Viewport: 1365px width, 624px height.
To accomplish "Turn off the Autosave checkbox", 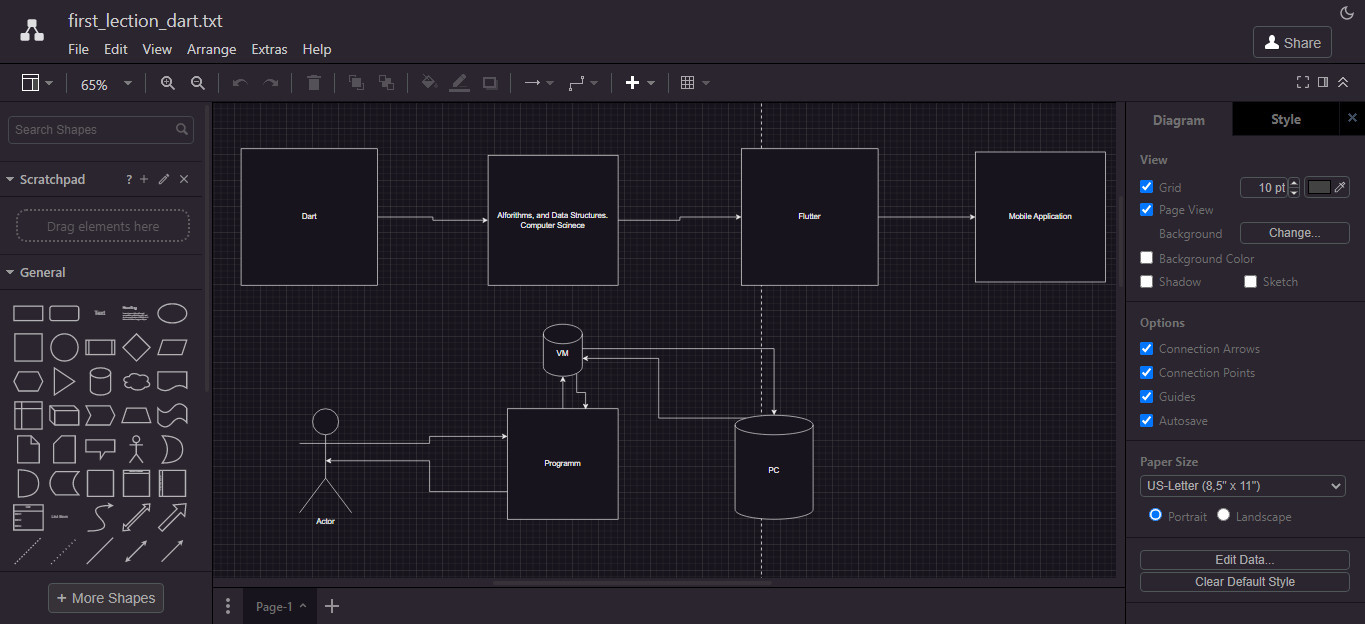I will pyautogui.click(x=1147, y=421).
